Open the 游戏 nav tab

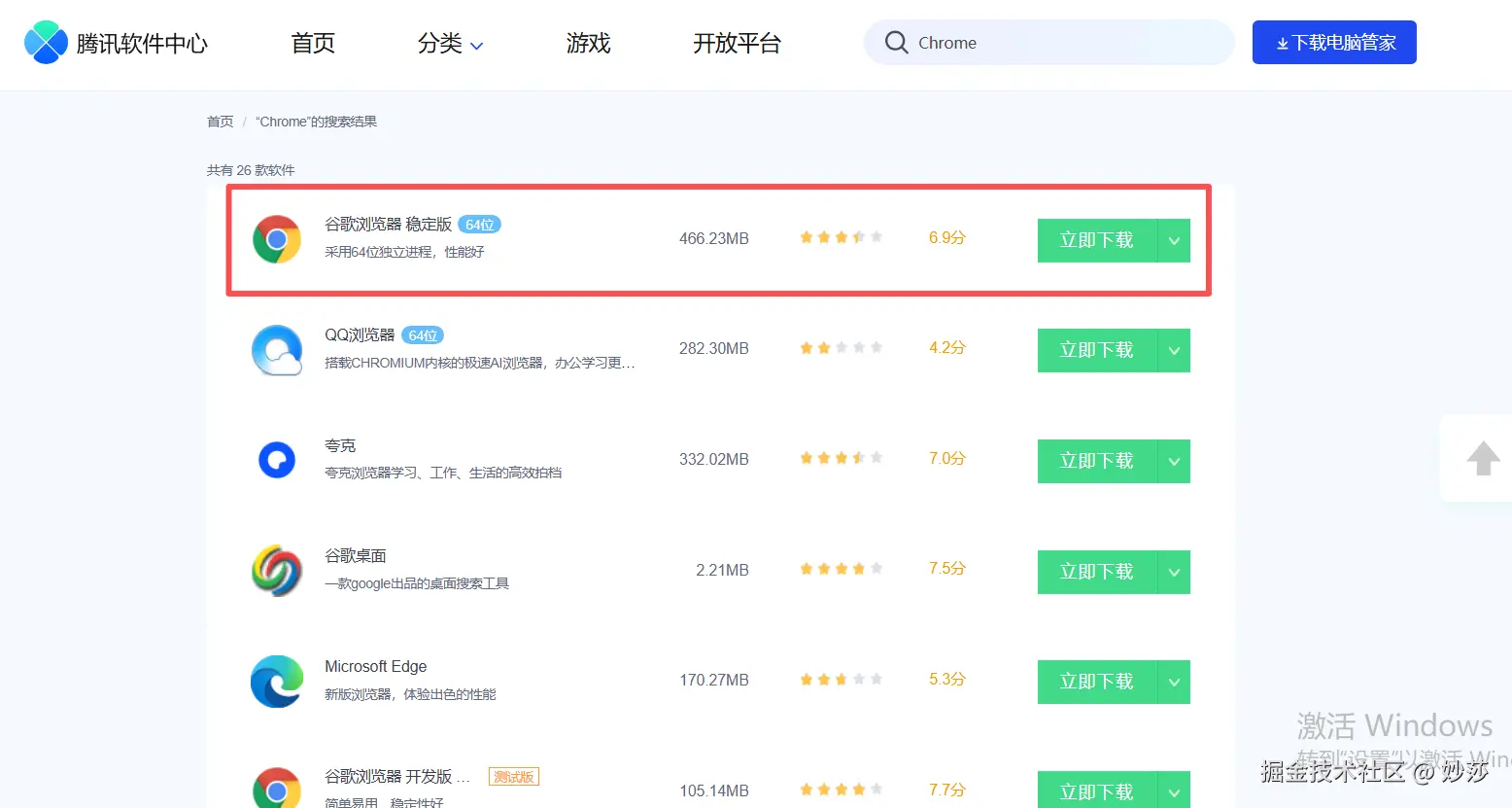coord(589,44)
